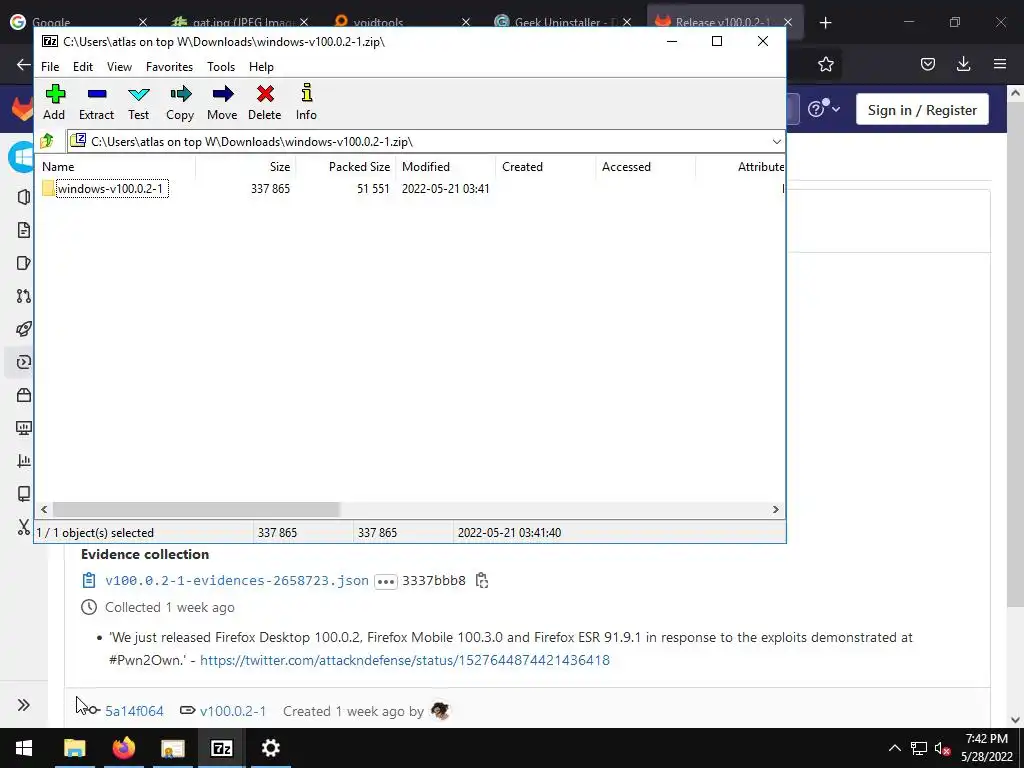This screenshot has height=768, width=1024.
Task: Click the horizontal scrollbar thumb in 7-Zip
Action: 196,509
